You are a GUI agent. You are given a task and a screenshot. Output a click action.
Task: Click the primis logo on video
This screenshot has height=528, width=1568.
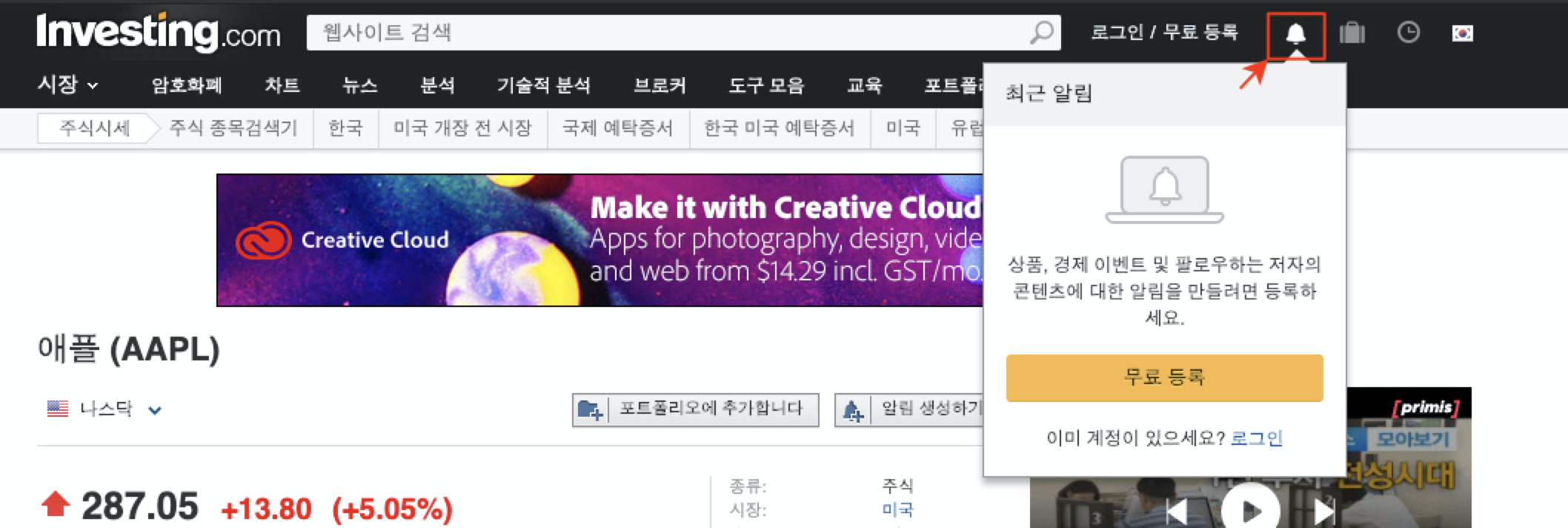(1426, 407)
